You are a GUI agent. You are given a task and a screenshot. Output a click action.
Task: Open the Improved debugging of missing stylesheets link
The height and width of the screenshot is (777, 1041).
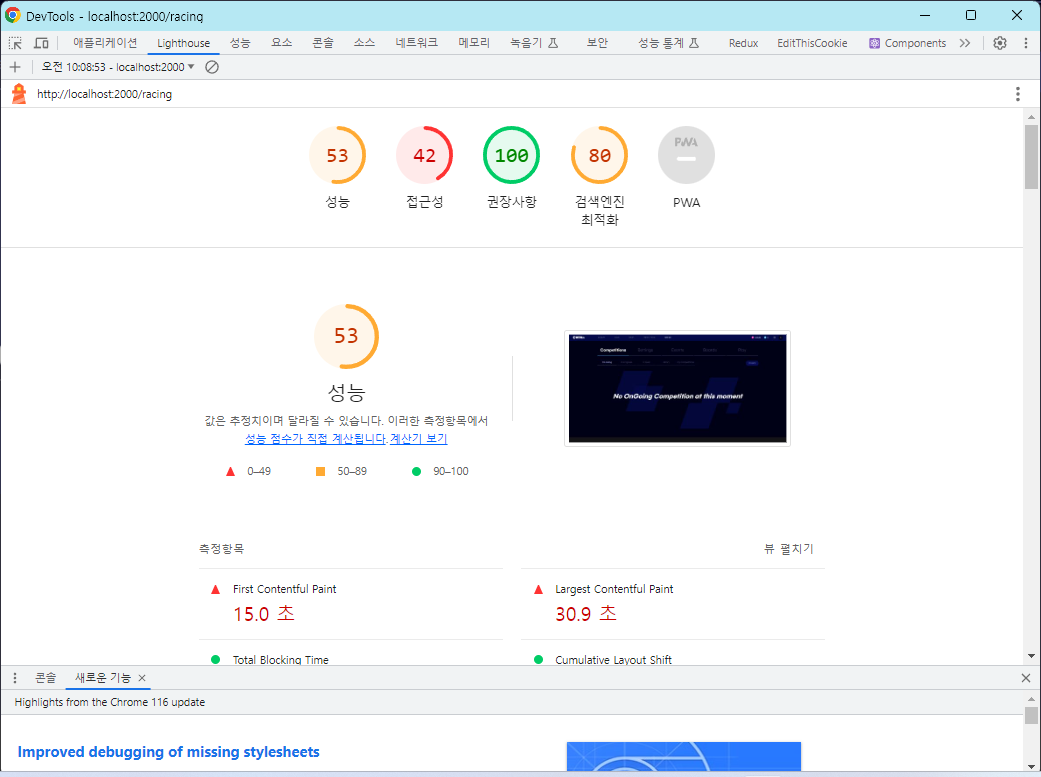pyautogui.click(x=169, y=752)
